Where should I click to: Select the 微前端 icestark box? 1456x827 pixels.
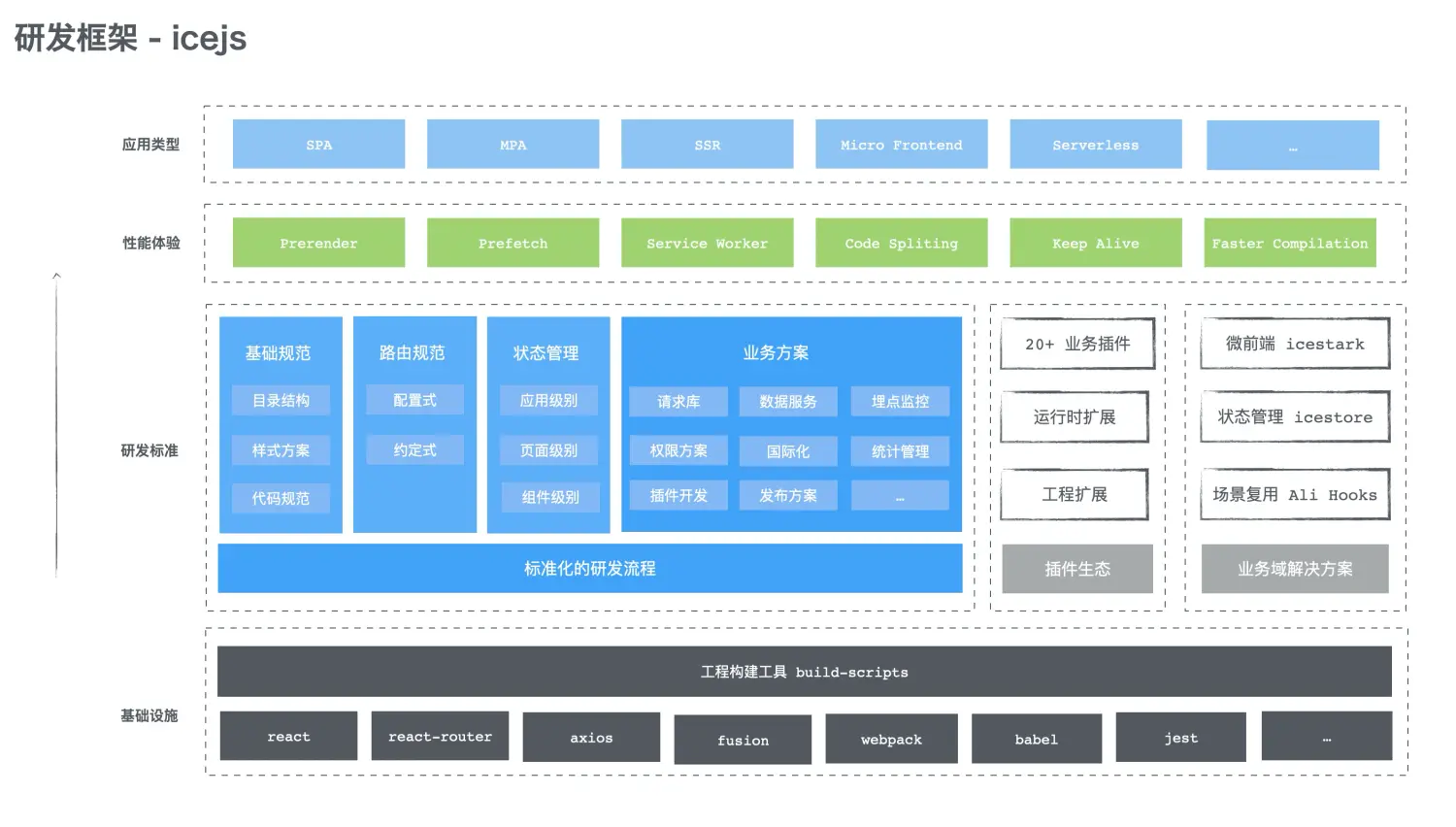[x=1295, y=344]
